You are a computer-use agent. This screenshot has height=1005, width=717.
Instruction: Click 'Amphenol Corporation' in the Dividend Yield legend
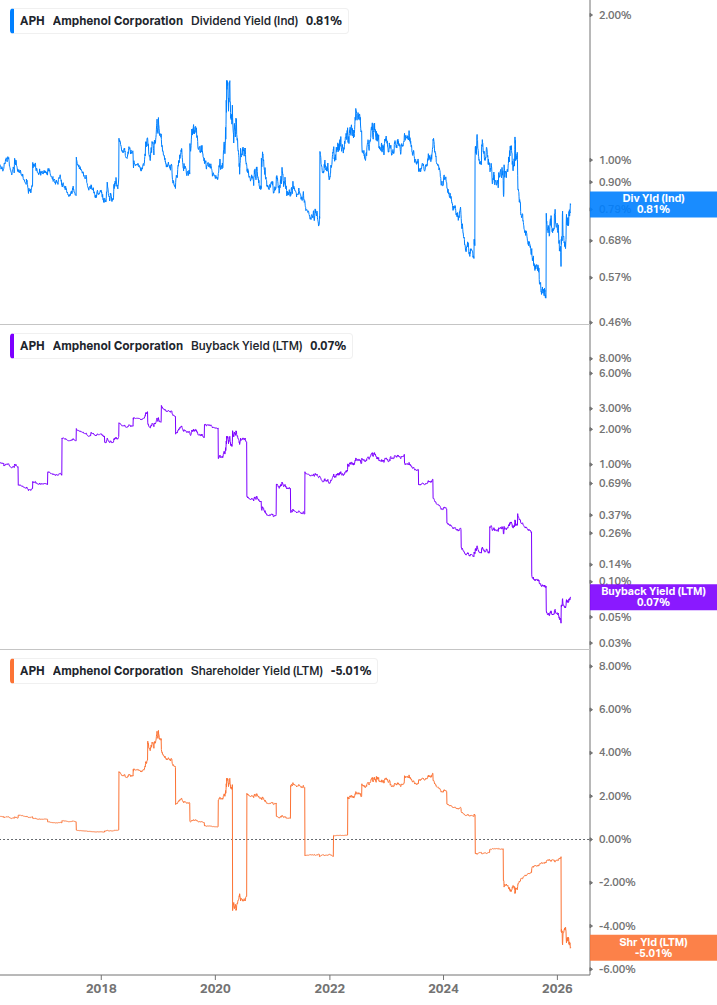pos(118,21)
